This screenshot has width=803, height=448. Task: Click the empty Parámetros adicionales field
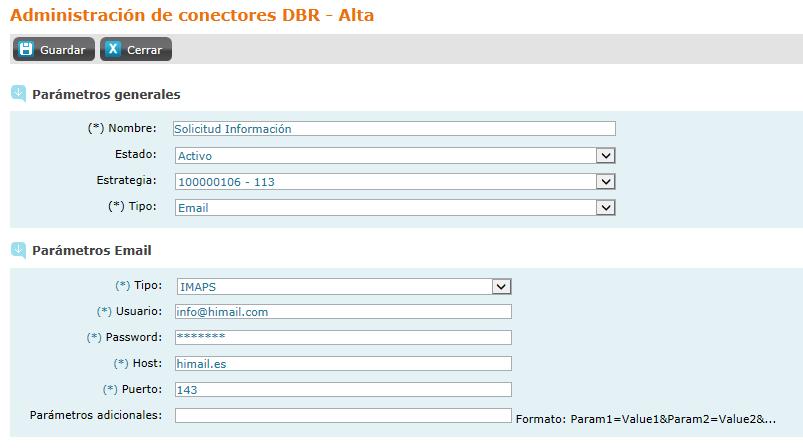coord(343,415)
